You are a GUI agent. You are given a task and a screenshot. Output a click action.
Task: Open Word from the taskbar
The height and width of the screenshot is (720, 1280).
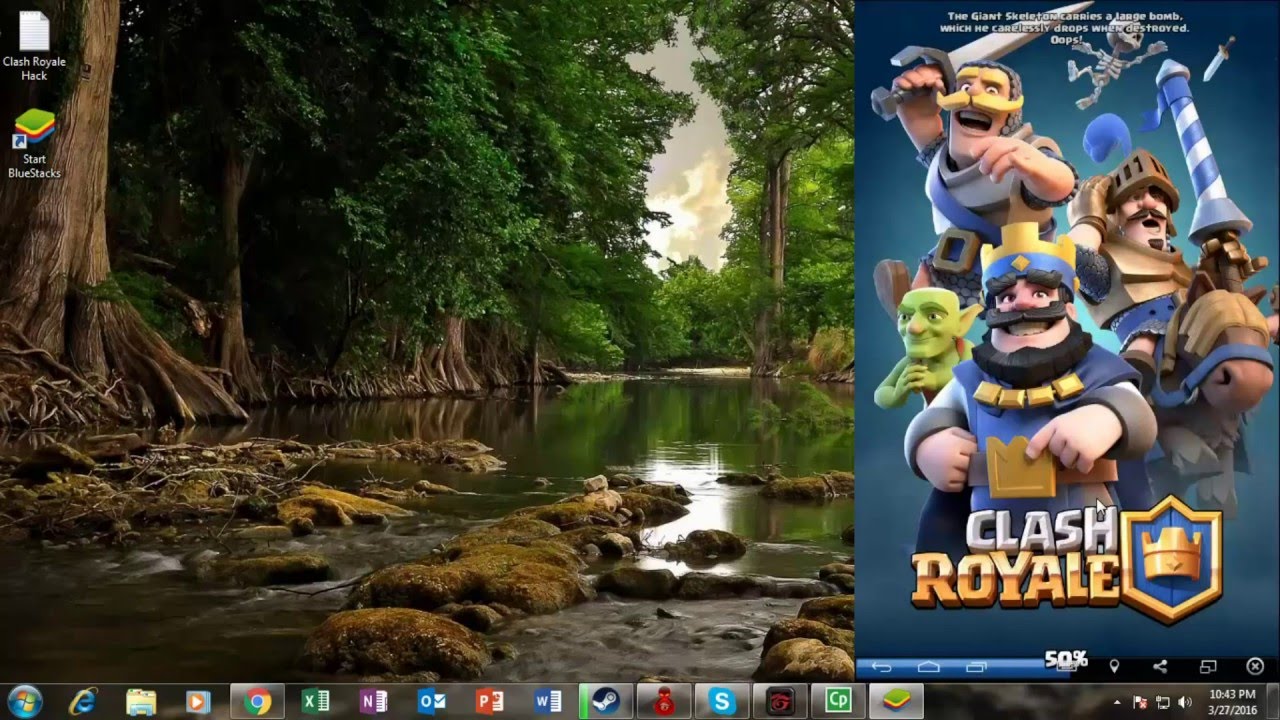(x=547, y=702)
